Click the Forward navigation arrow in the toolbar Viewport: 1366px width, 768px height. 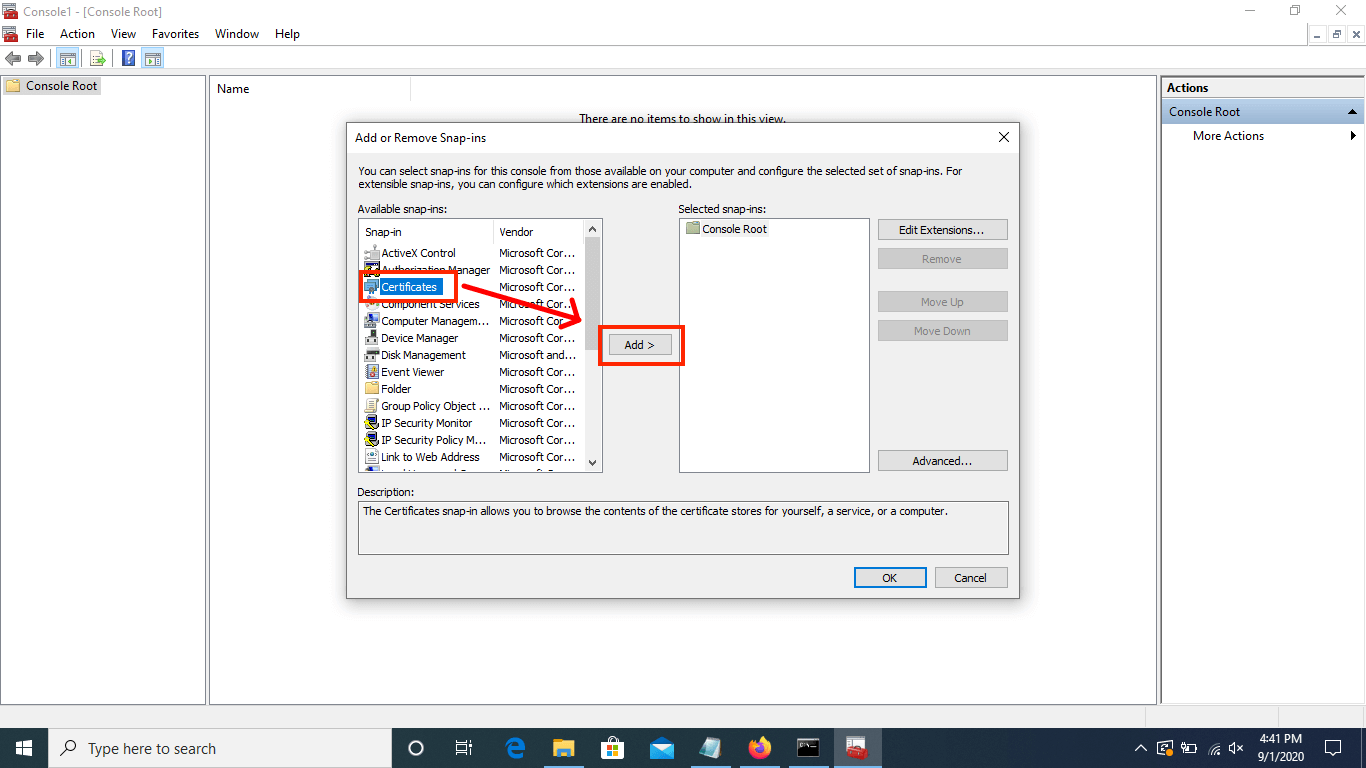37,57
